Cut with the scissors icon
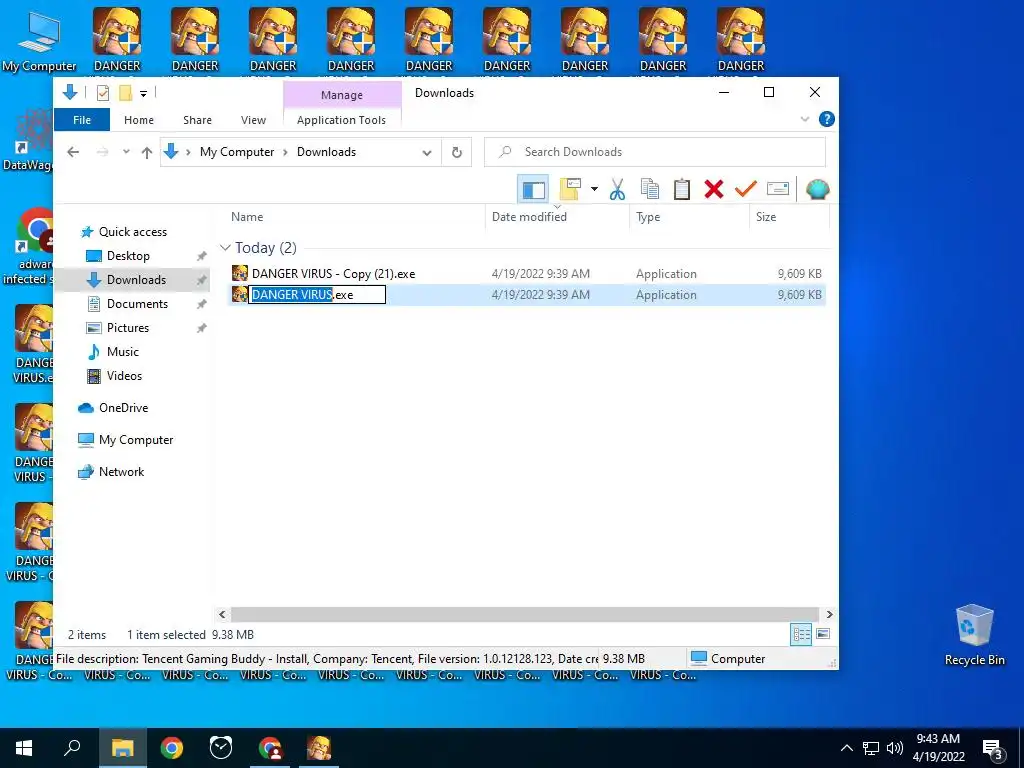The width and height of the screenshot is (1024, 768). click(617, 189)
